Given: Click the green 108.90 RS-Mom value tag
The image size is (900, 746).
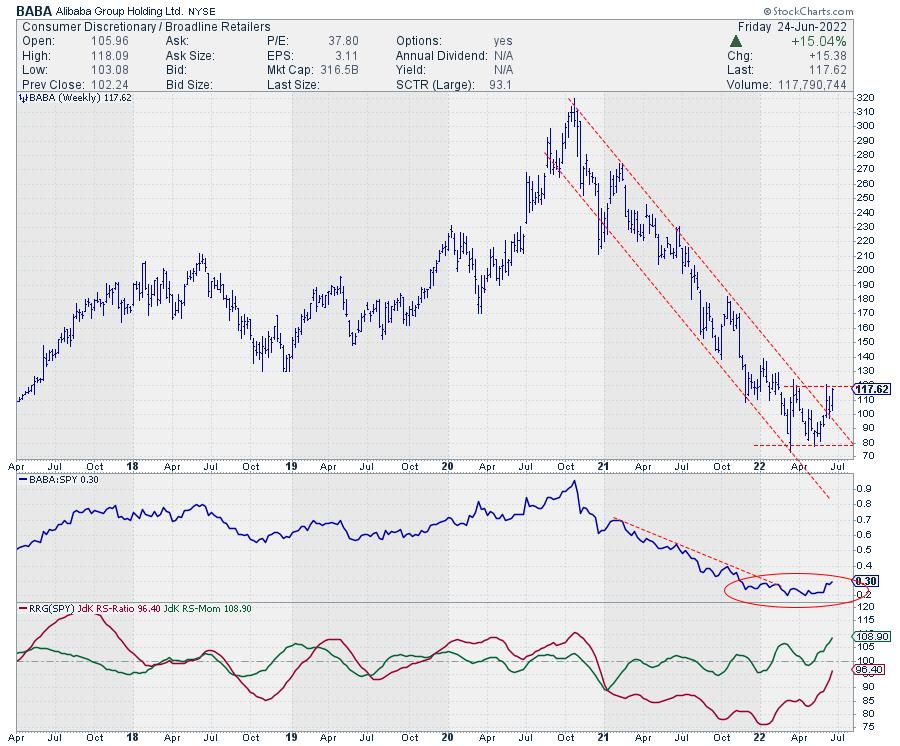Looking at the screenshot, I should pyautogui.click(x=868, y=636).
